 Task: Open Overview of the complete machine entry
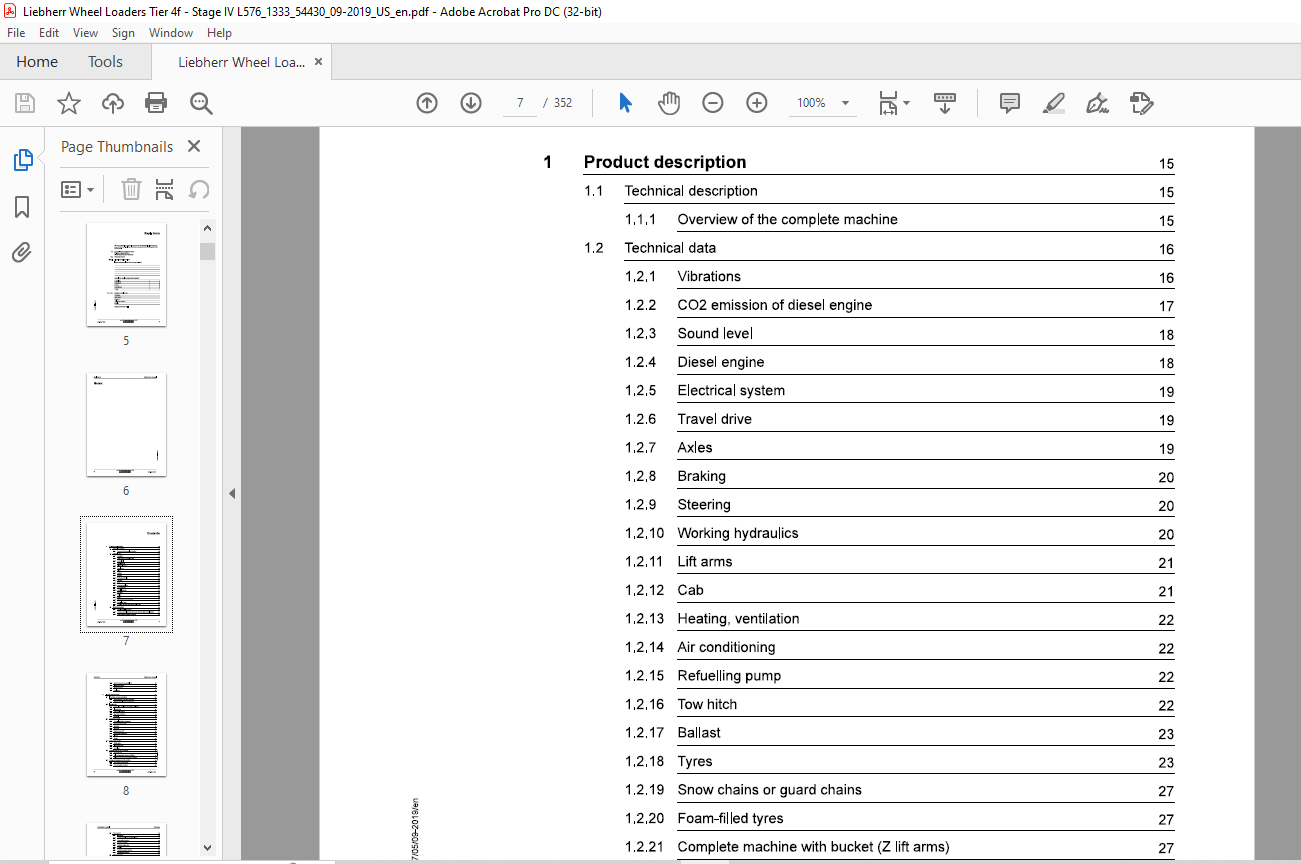click(x=788, y=219)
